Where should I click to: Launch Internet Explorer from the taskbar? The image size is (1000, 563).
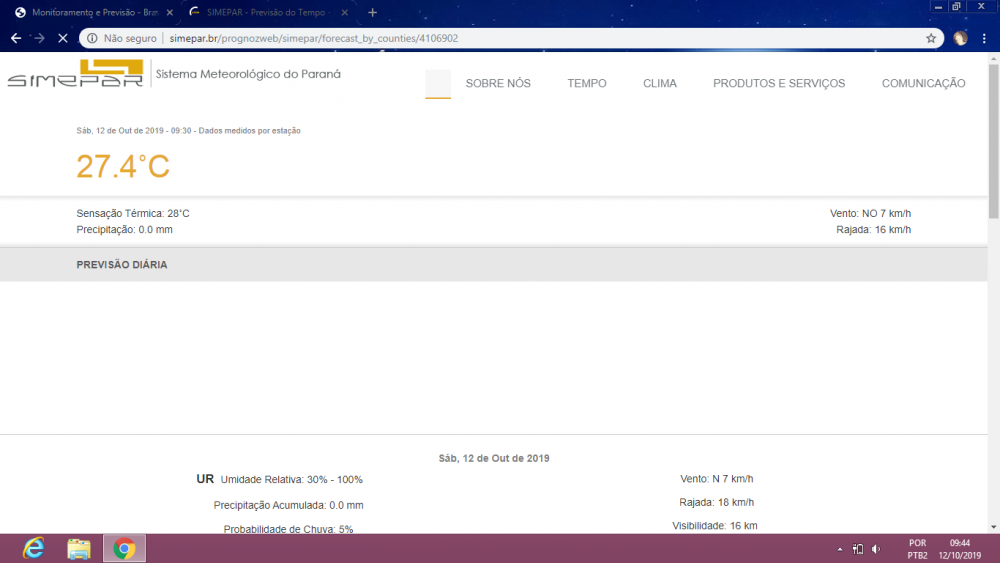(33, 548)
